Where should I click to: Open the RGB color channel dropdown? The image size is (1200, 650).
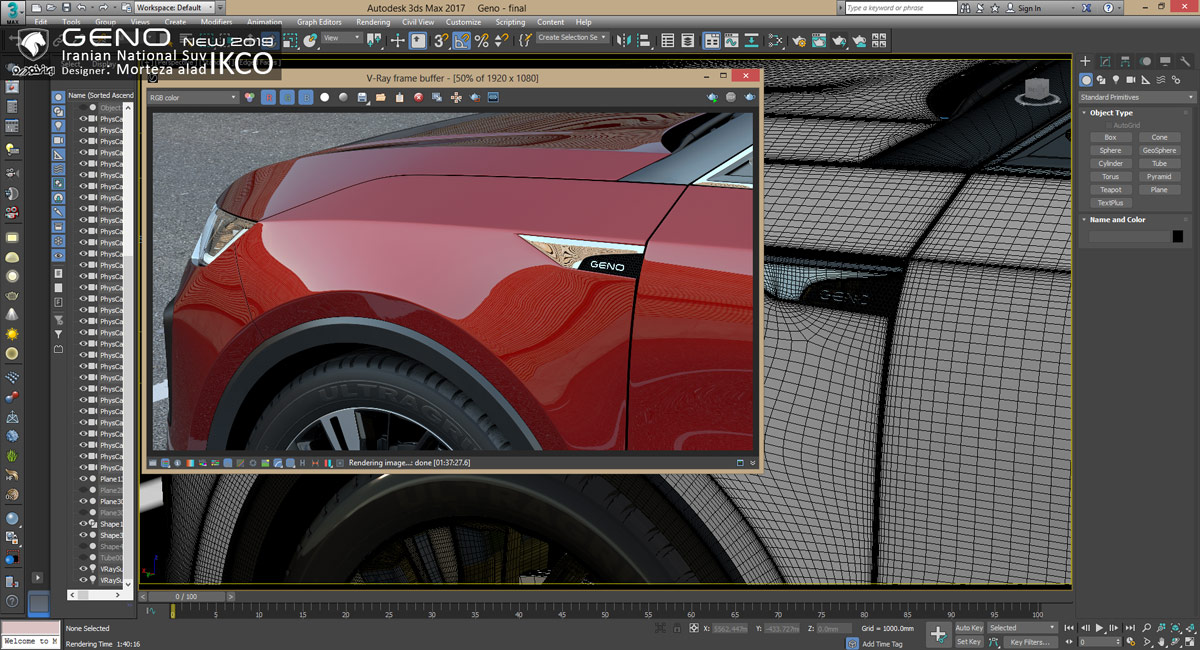coord(193,98)
